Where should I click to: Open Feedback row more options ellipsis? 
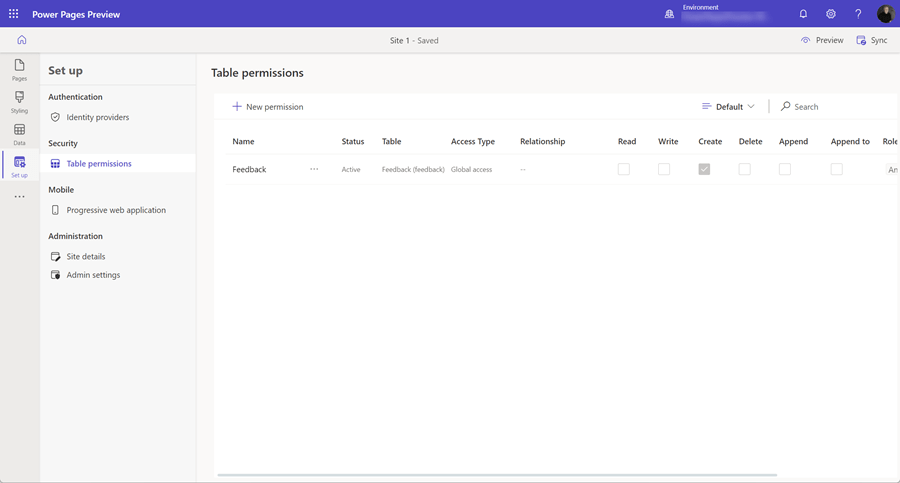tap(314, 170)
